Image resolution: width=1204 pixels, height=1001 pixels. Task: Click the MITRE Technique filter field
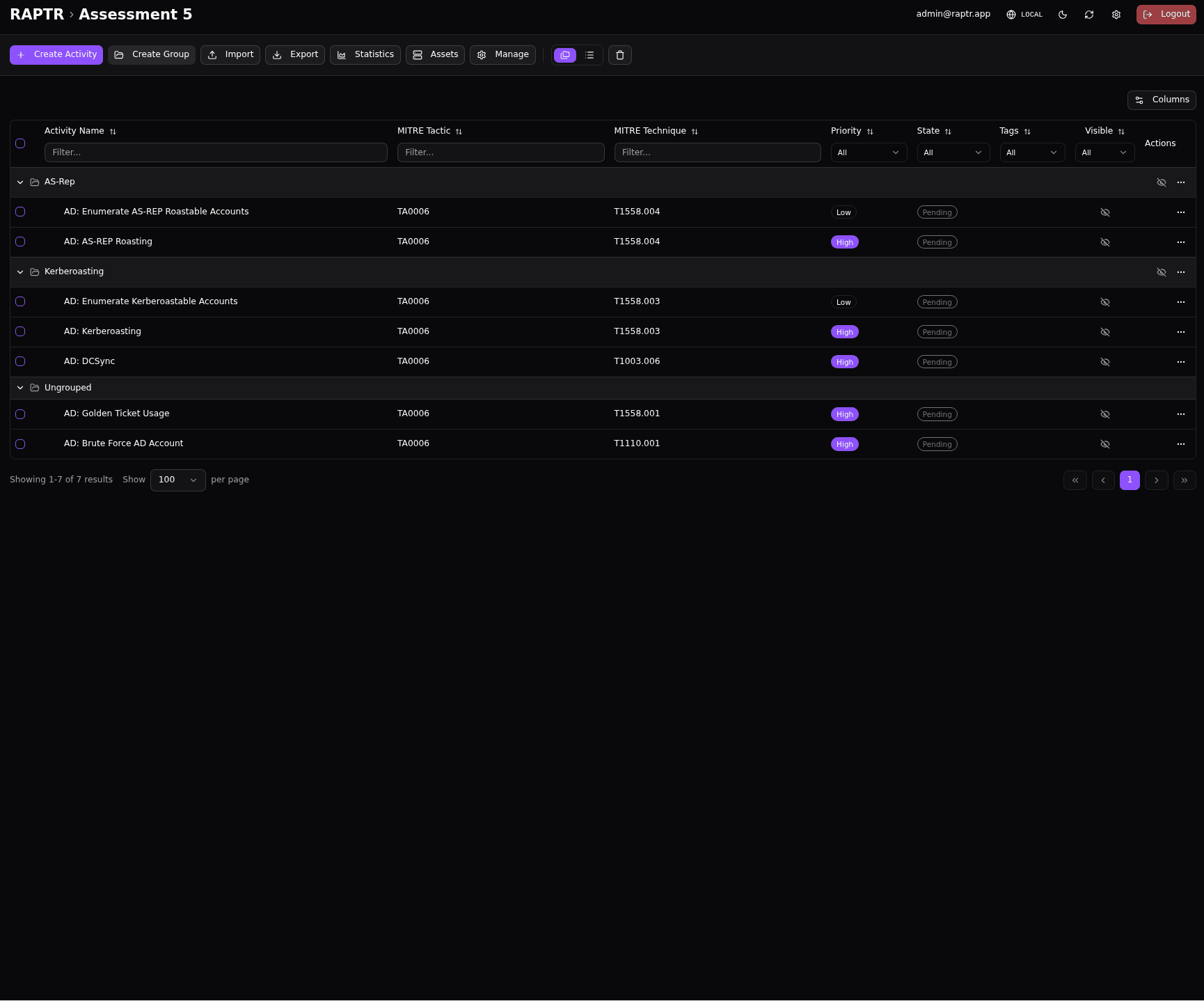point(717,152)
